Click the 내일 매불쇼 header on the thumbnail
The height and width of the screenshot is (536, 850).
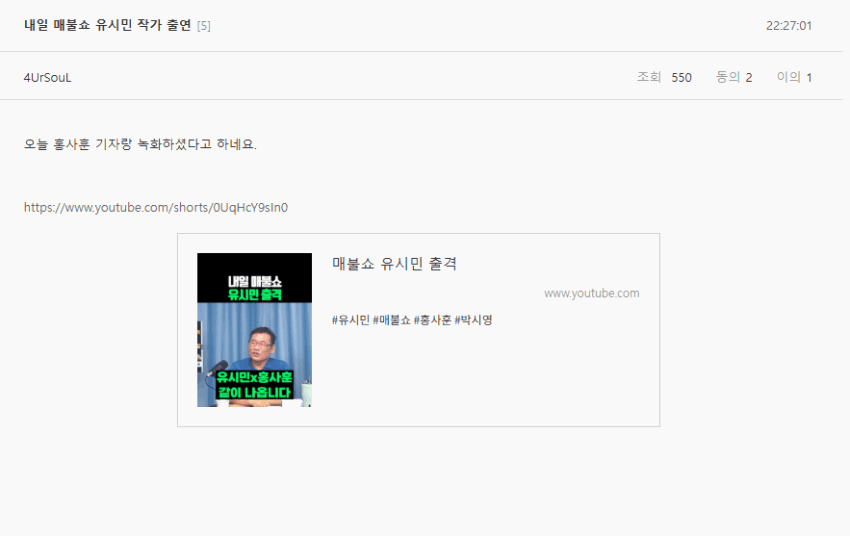coord(254,281)
